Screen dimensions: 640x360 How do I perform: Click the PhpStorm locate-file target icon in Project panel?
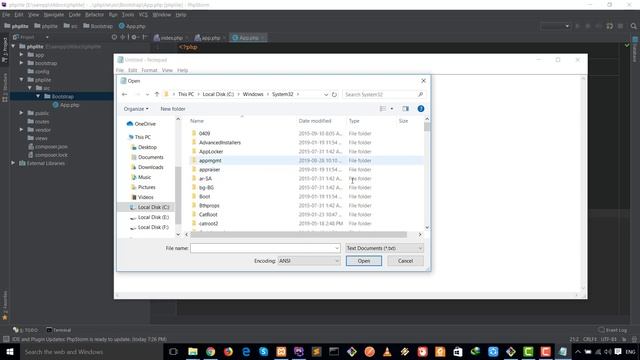(x=114, y=37)
